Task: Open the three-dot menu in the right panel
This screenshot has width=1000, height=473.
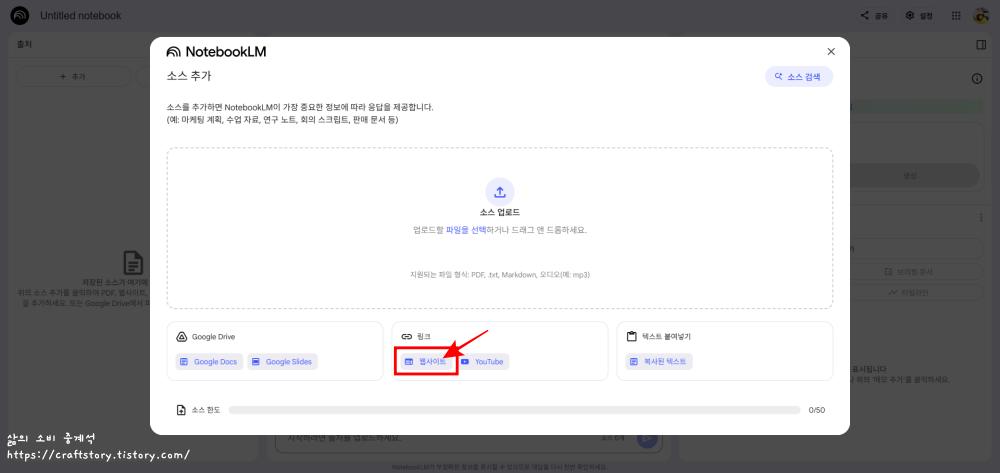Action: 981,217
